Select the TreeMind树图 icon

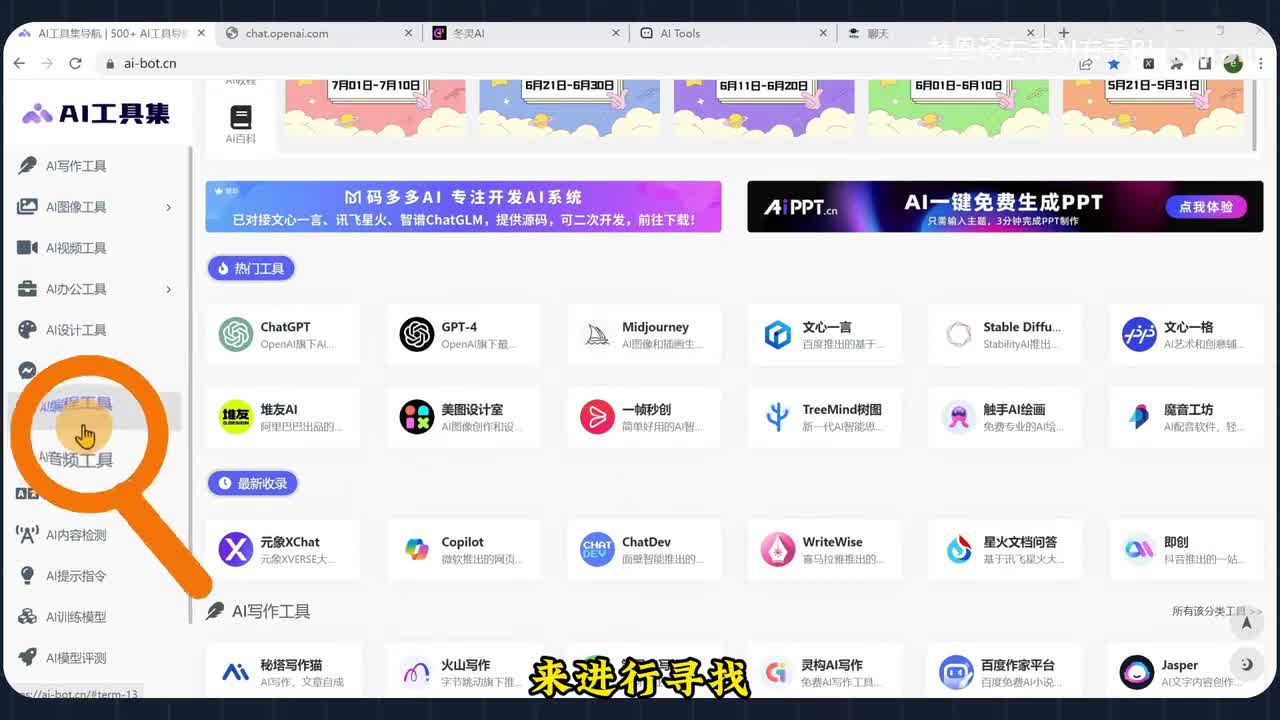(778, 417)
